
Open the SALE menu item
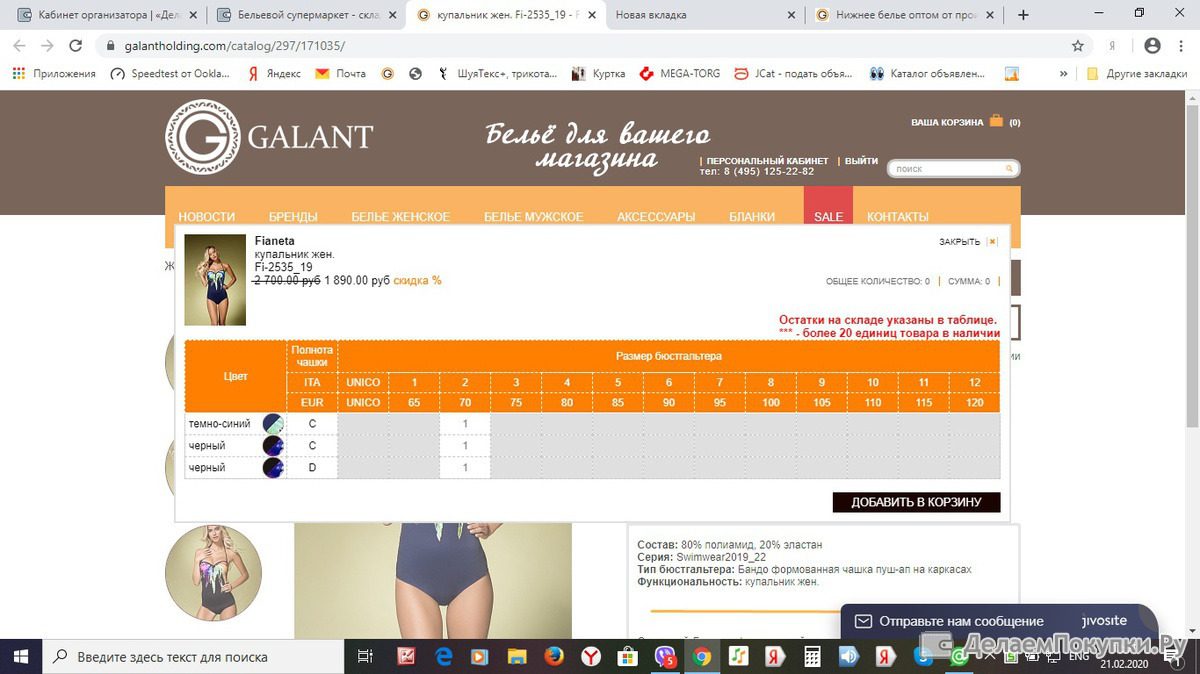pyautogui.click(x=828, y=205)
